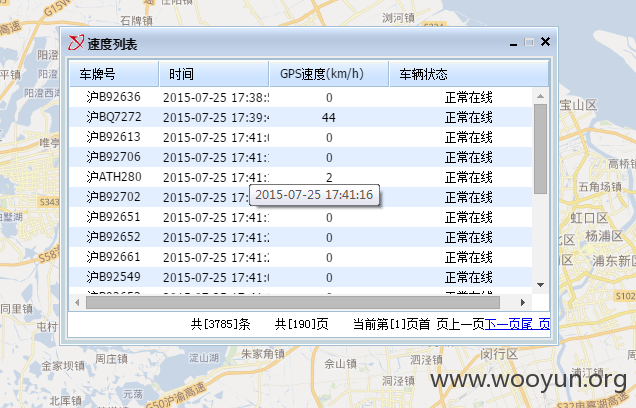The height and width of the screenshot is (408, 636).
Task: Select row with plate 沪B92652
Action: pyautogui.click(x=301, y=237)
